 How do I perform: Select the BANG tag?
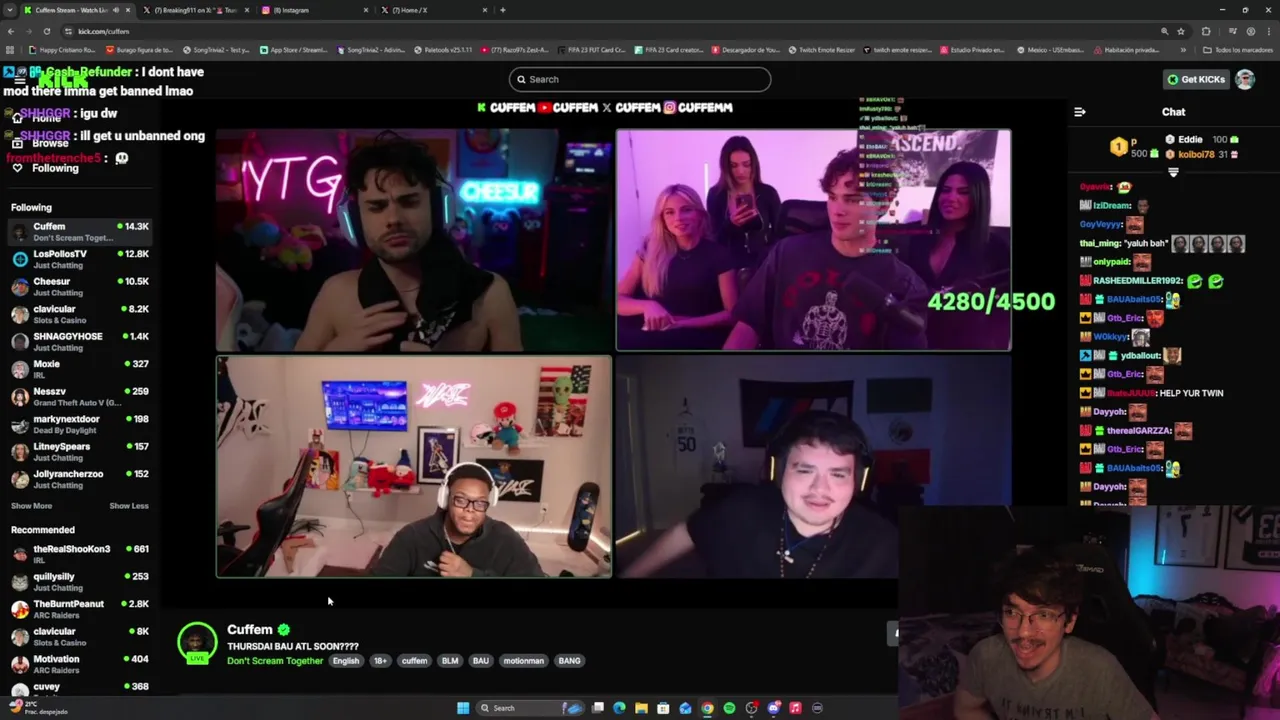click(569, 661)
